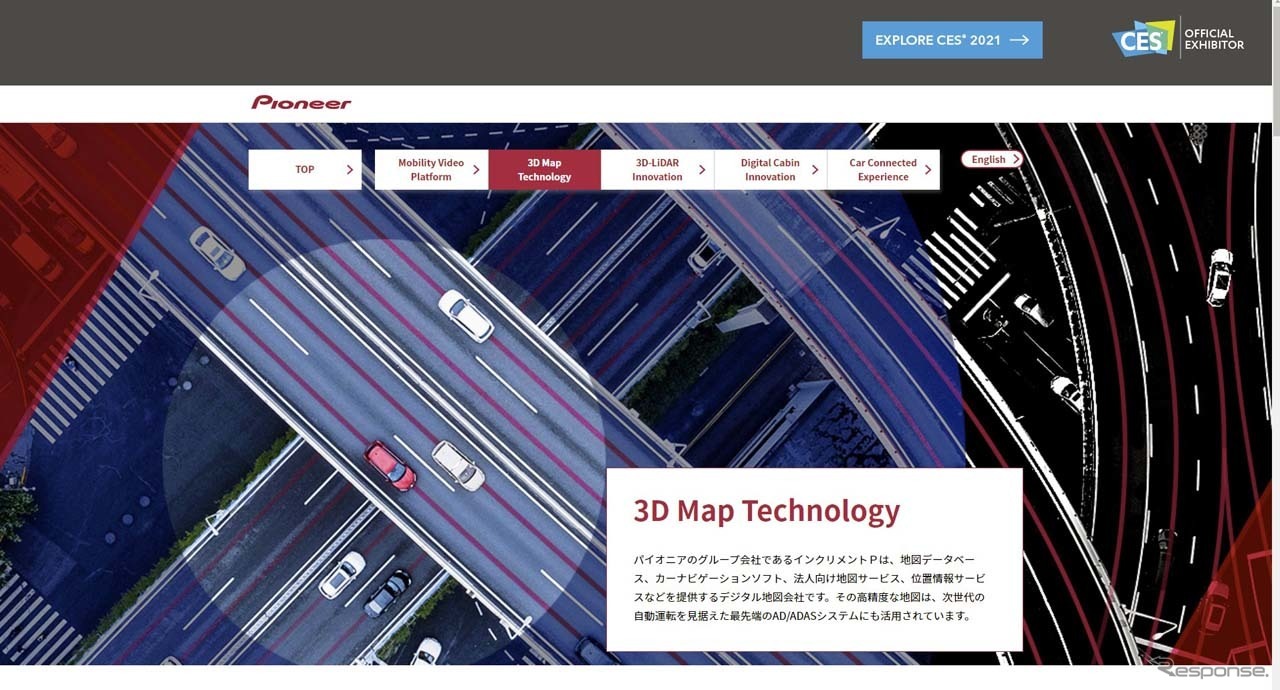Open Car Connected Experience tab
The image size is (1280, 690).
point(882,170)
